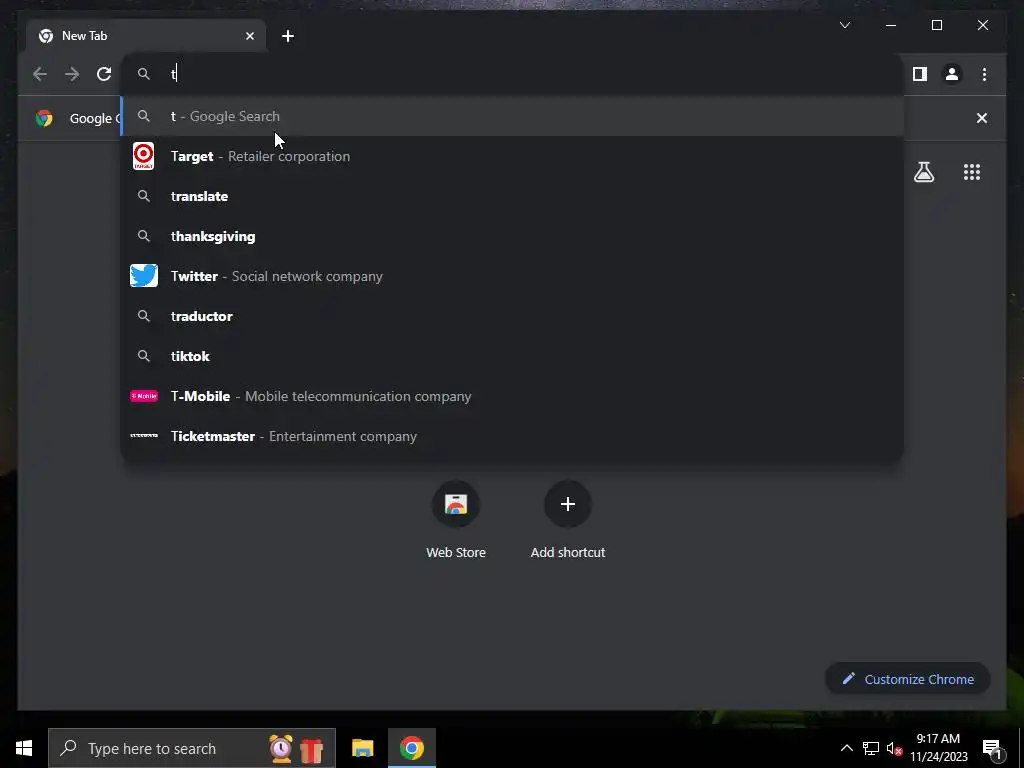Click the taskbar search box

(191, 748)
